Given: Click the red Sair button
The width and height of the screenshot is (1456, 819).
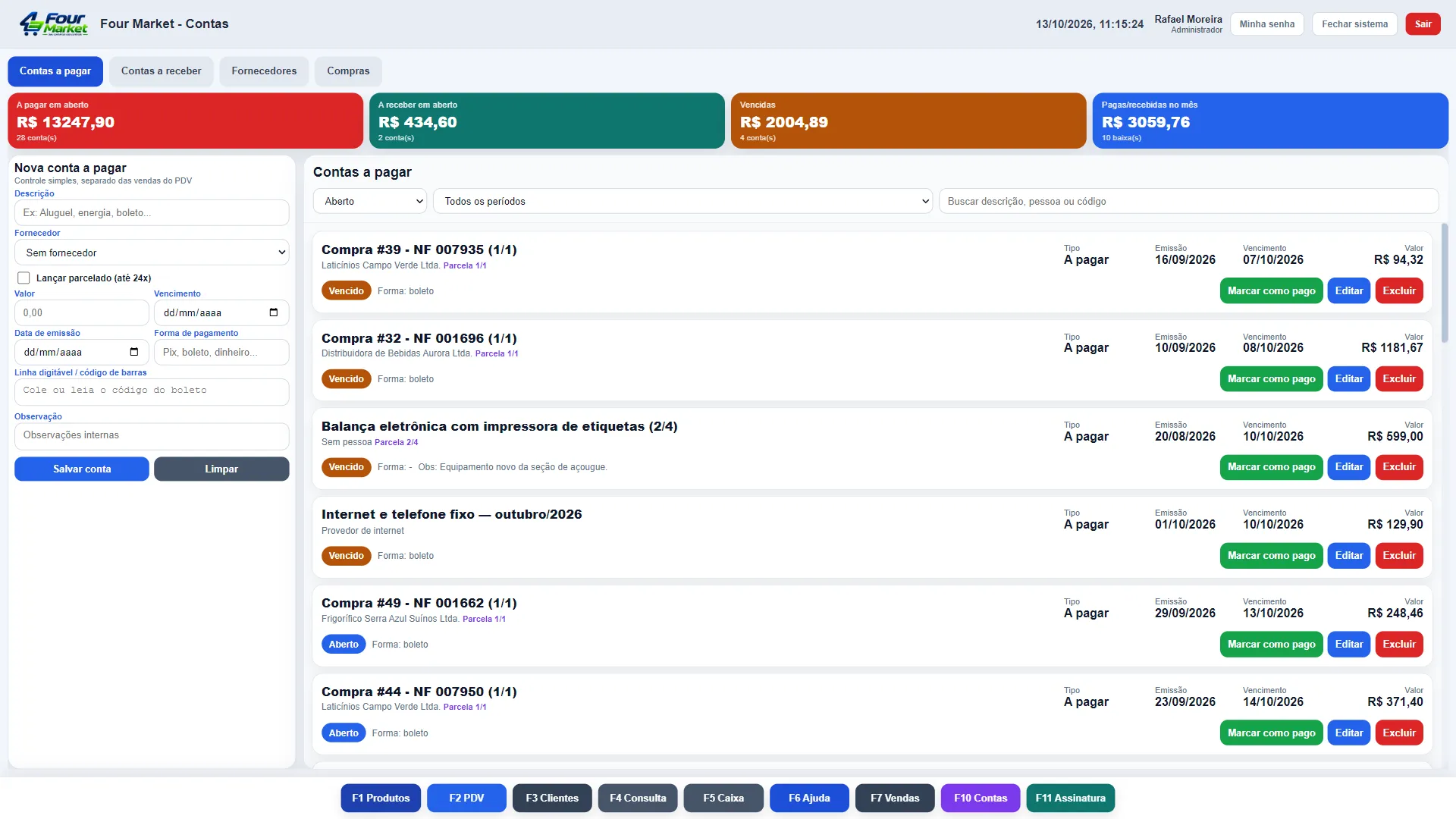Looking at the screenshot, I should point(1423,24).
